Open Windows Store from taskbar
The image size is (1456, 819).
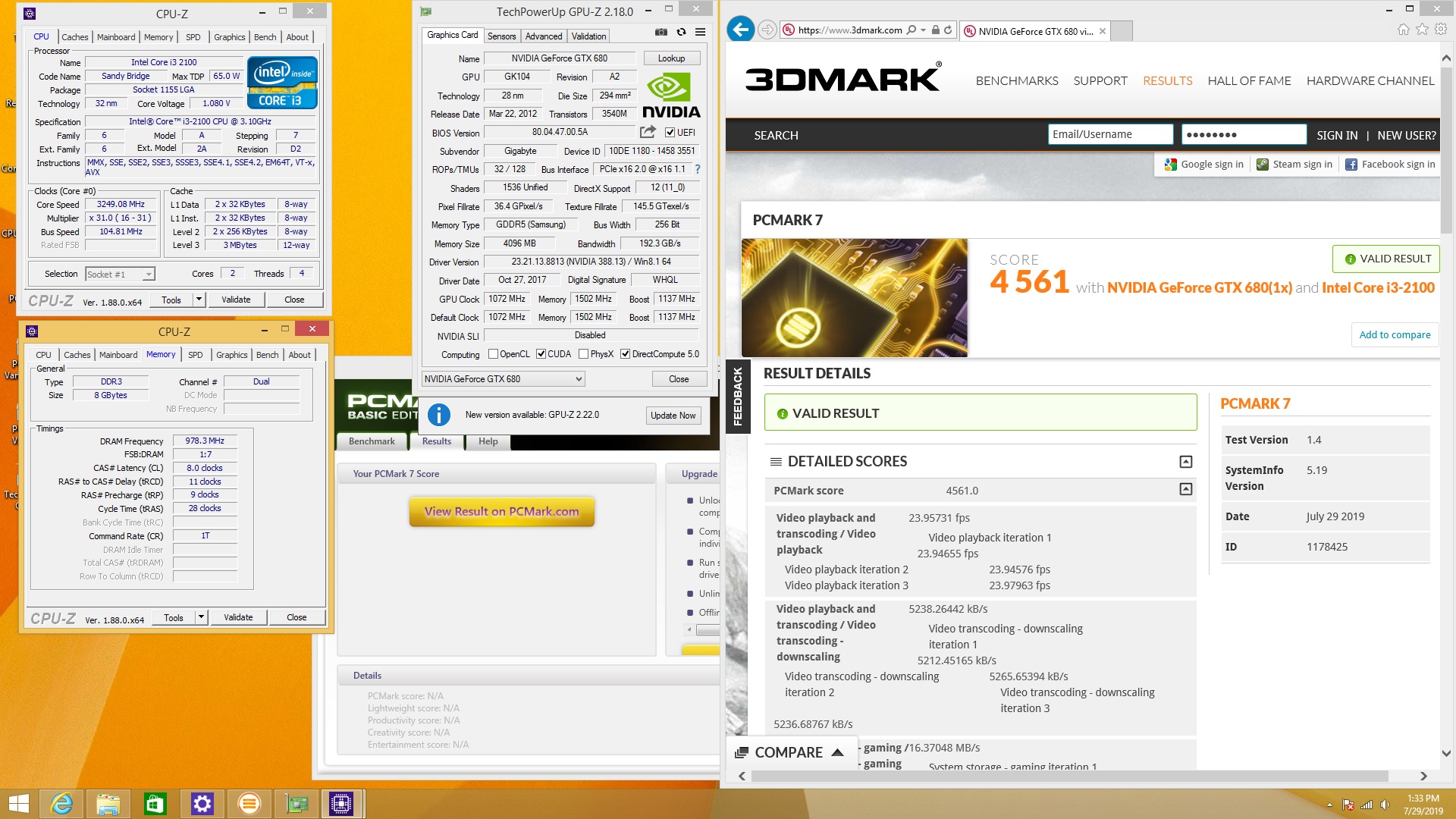click(x=155, y=803)
